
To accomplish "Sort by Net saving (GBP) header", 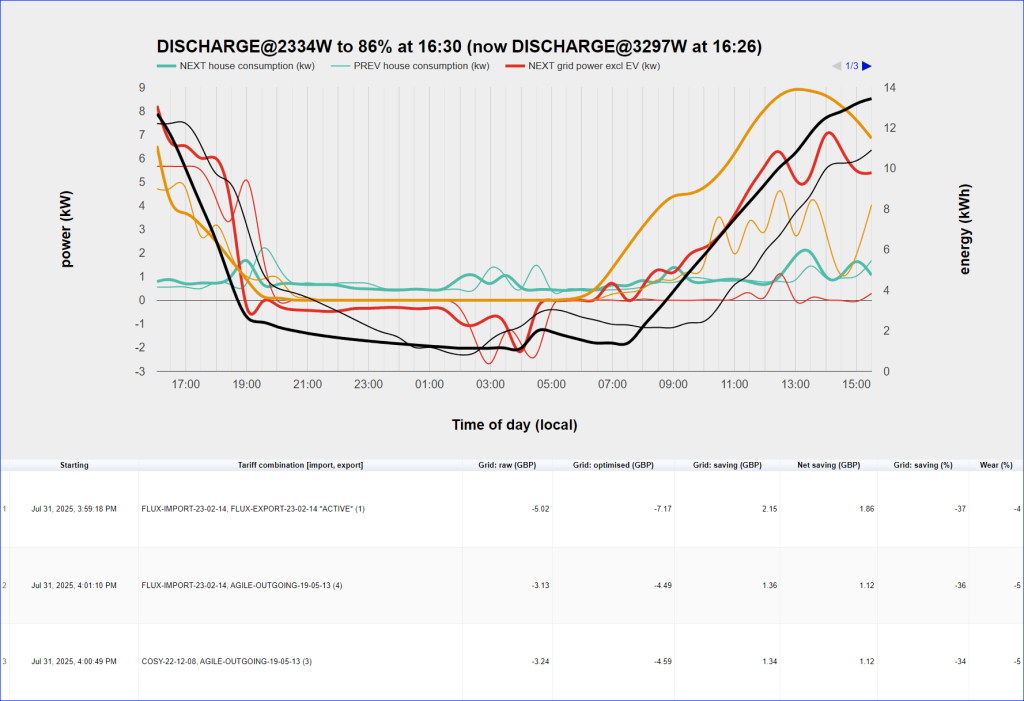I will coord(828,465).
